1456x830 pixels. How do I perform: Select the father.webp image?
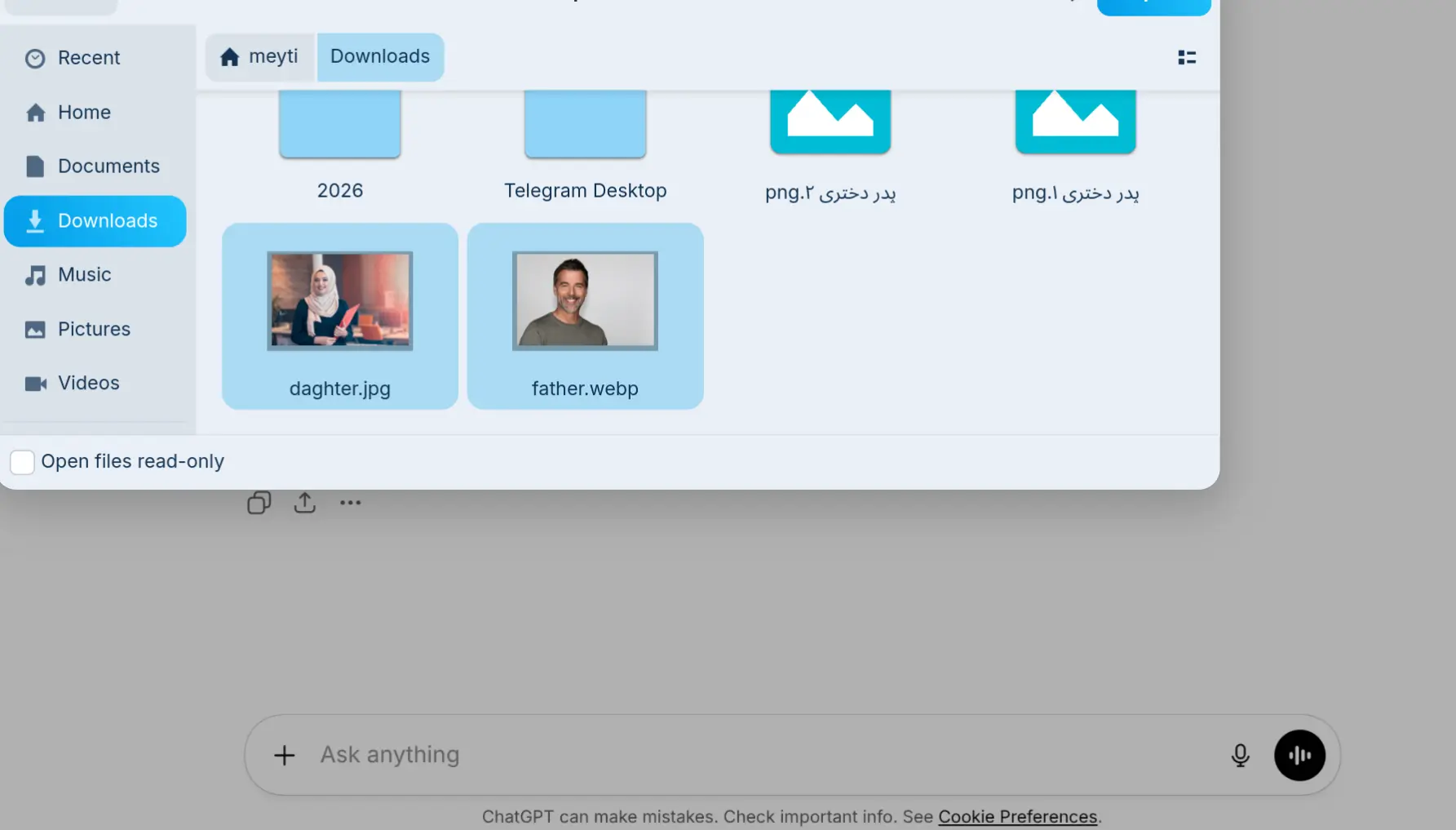(x=585, y=317)
